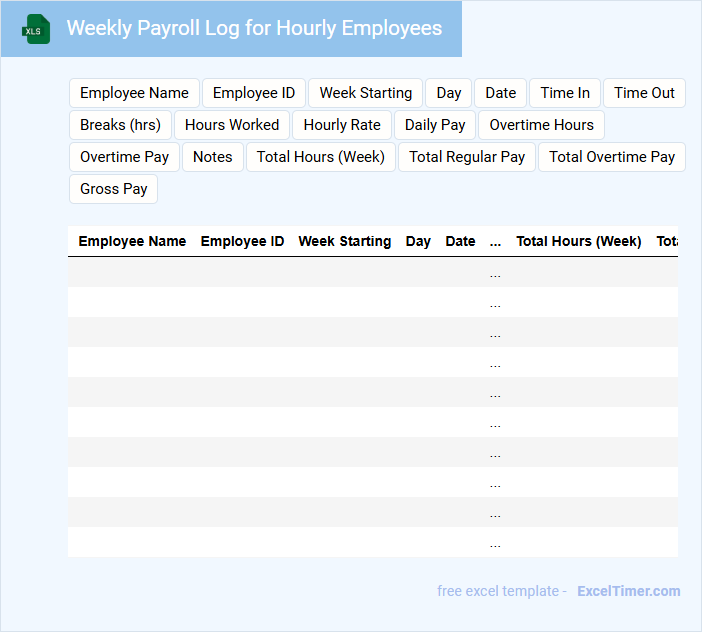The width and height of the screenshot is (702, 632).
Task: Open the ExcelTimer.com link
Action: [628, 591]
